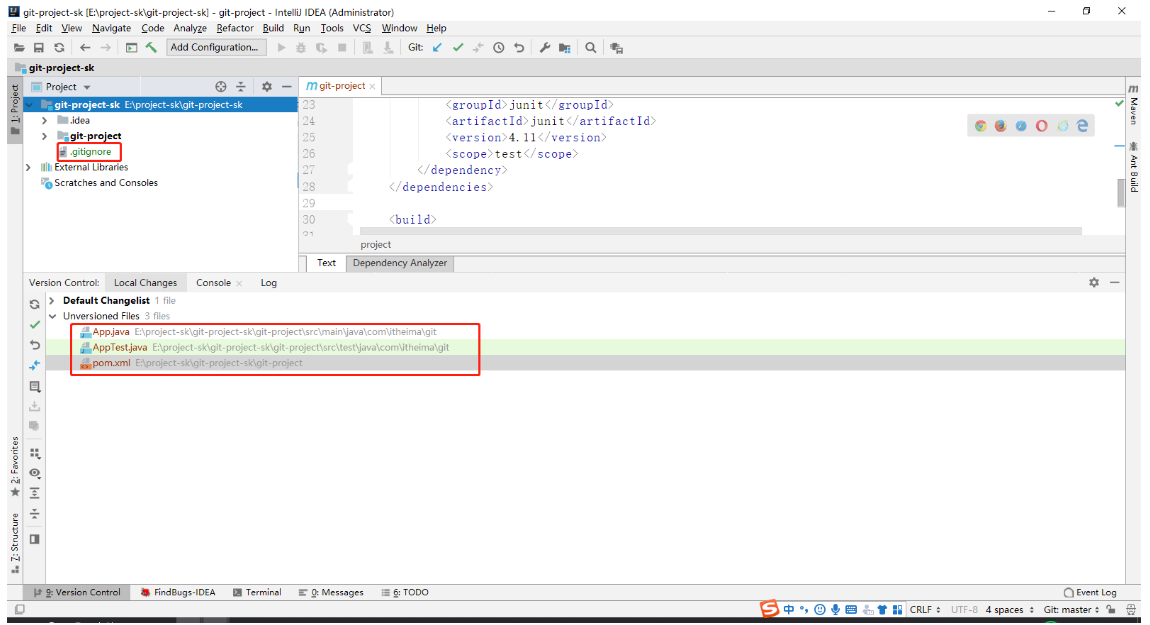Hide the Project panel with minus icon
1150x625 pixels.
pos(287,87)
